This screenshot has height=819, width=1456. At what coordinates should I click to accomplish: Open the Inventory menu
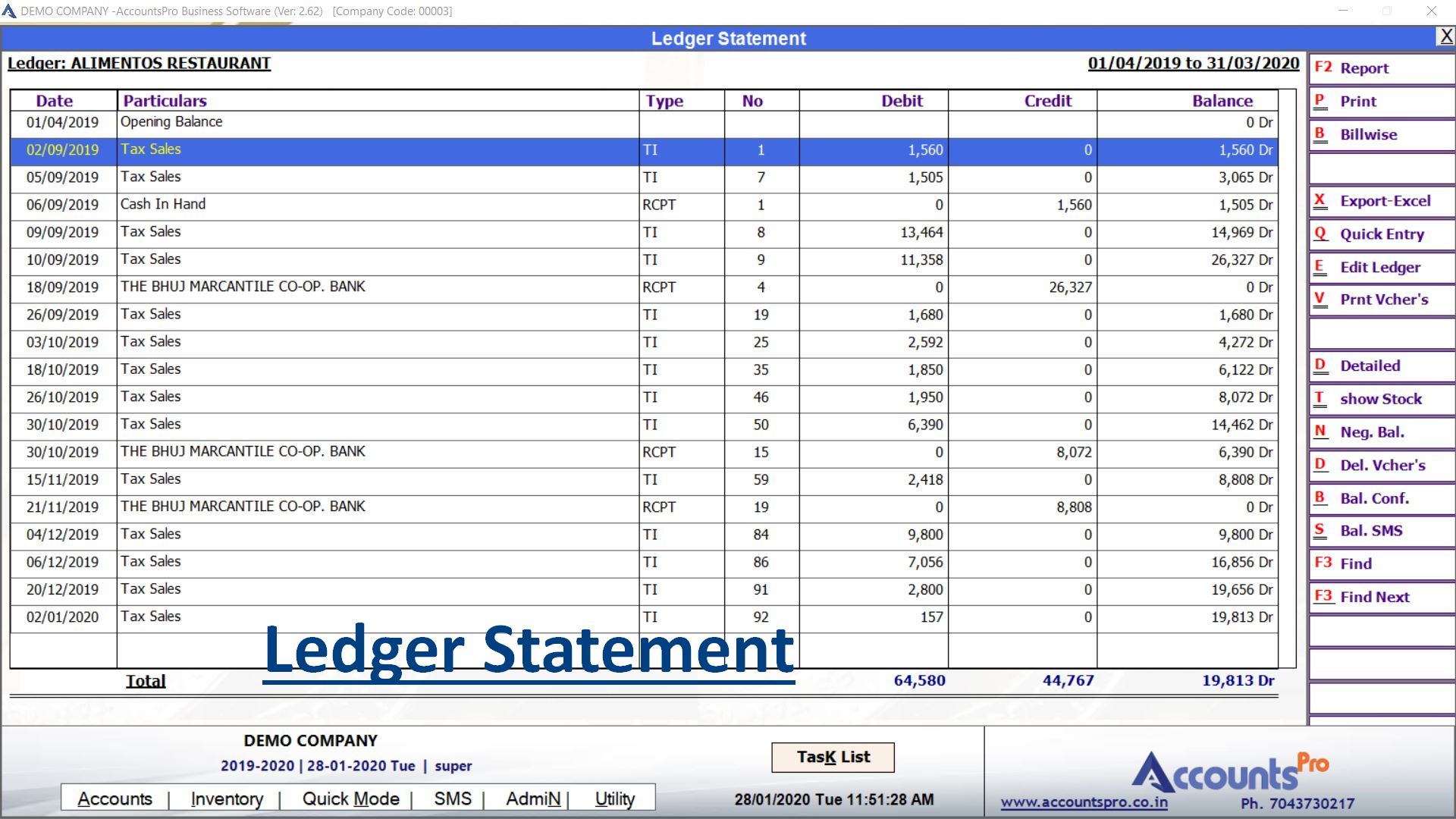pyautogui.click(x=227, y=799)
